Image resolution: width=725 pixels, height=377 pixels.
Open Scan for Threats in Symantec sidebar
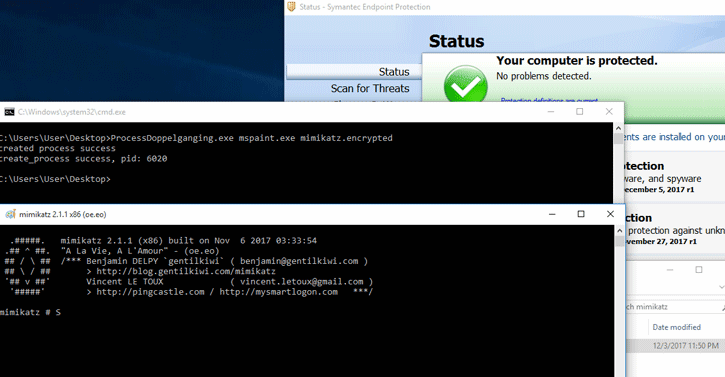370,88
